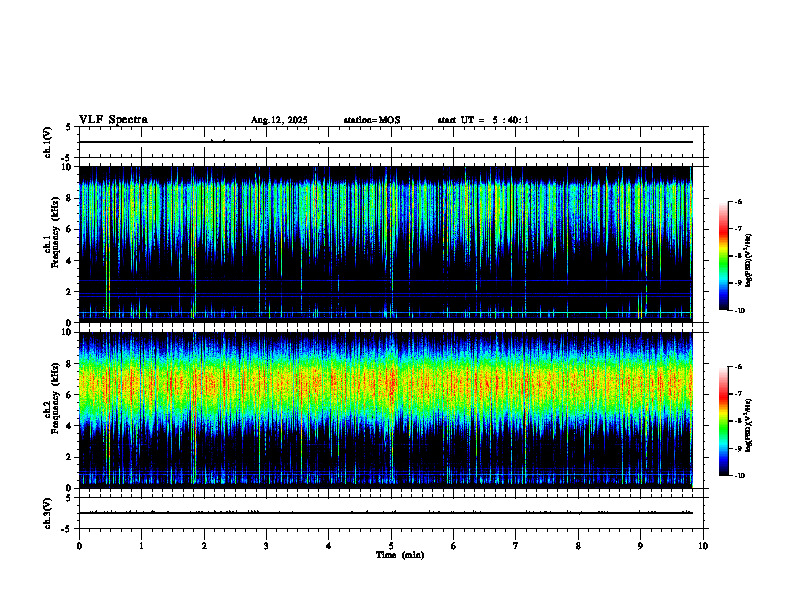Screen dimensions: 792x612
Task: Click the "8" frequency tick of ch.1 spectrogram
Action: pos(70,198)
